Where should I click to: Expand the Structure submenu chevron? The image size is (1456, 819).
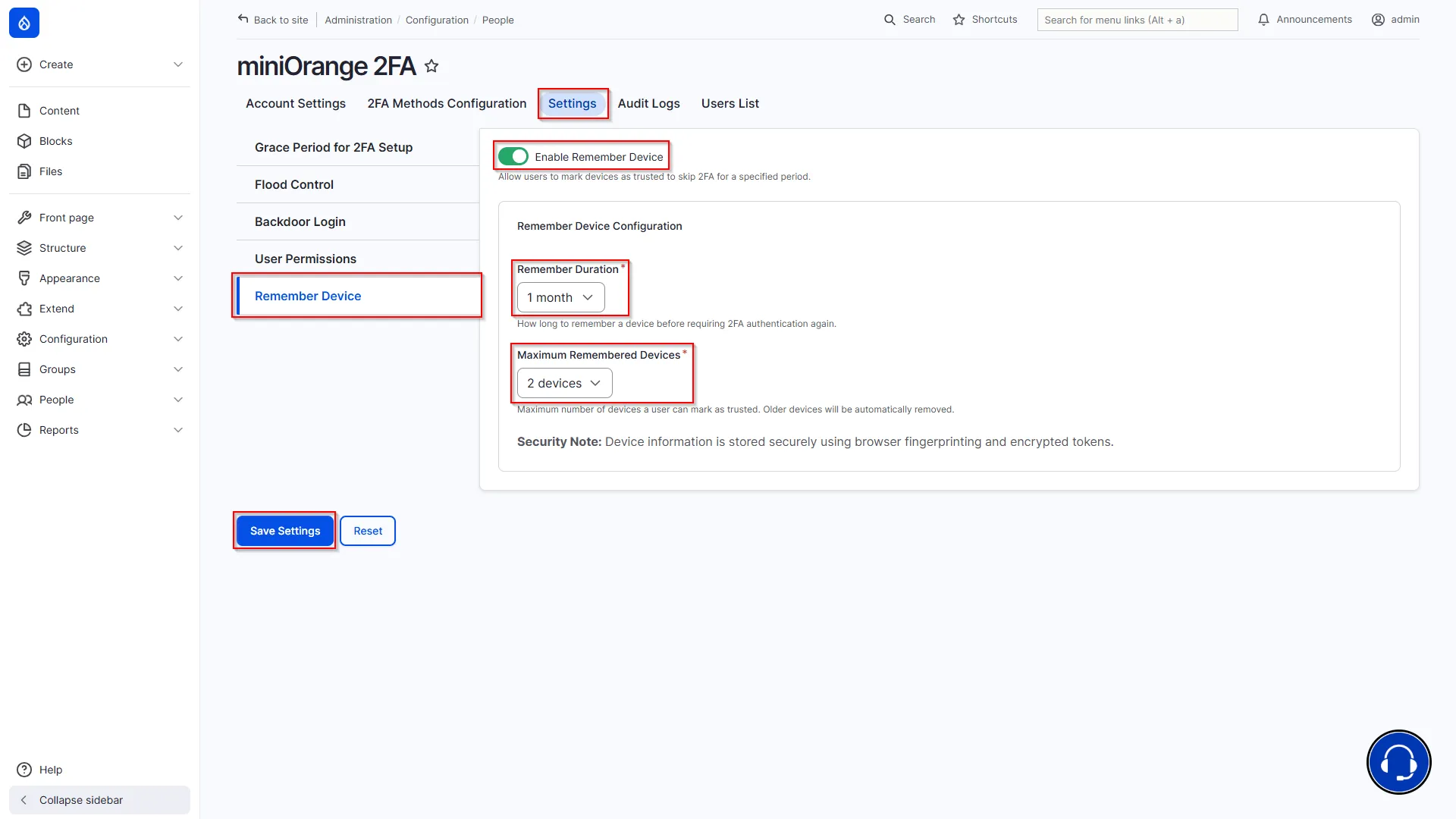178,248
